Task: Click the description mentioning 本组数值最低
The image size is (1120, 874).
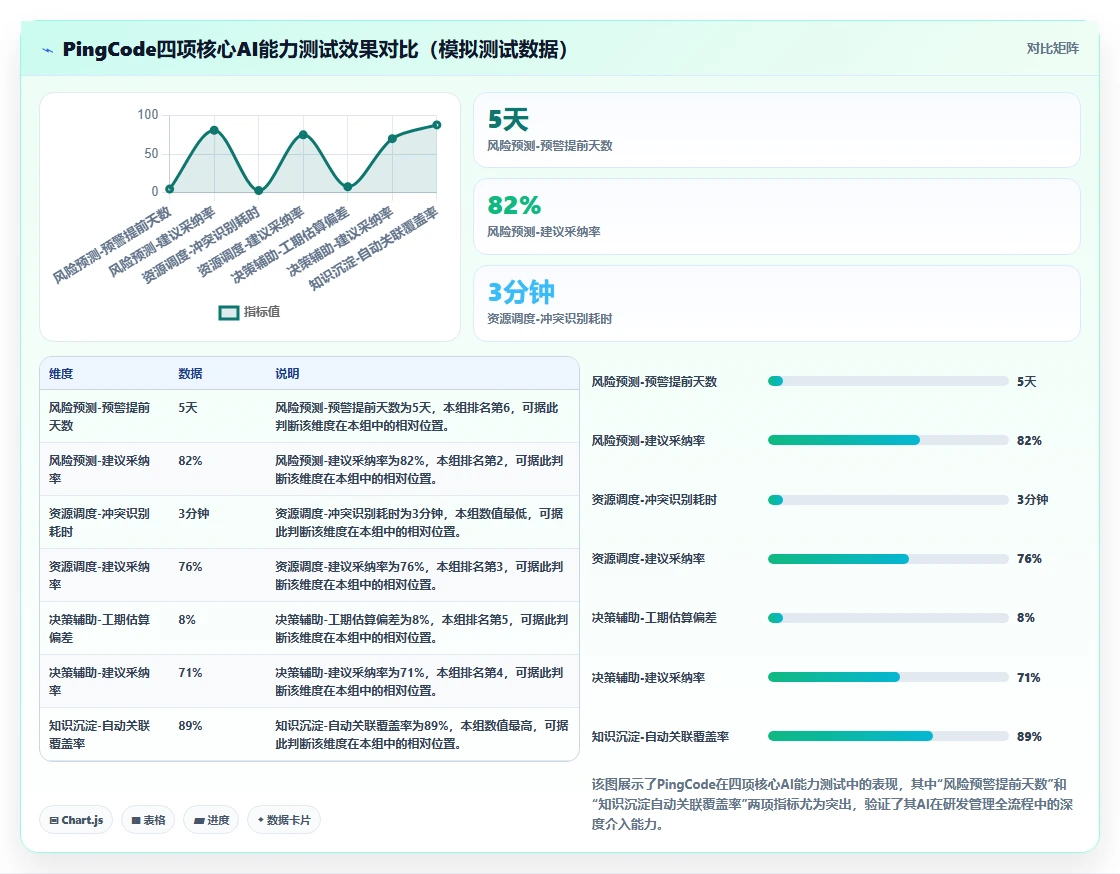Action: [419, 522]
